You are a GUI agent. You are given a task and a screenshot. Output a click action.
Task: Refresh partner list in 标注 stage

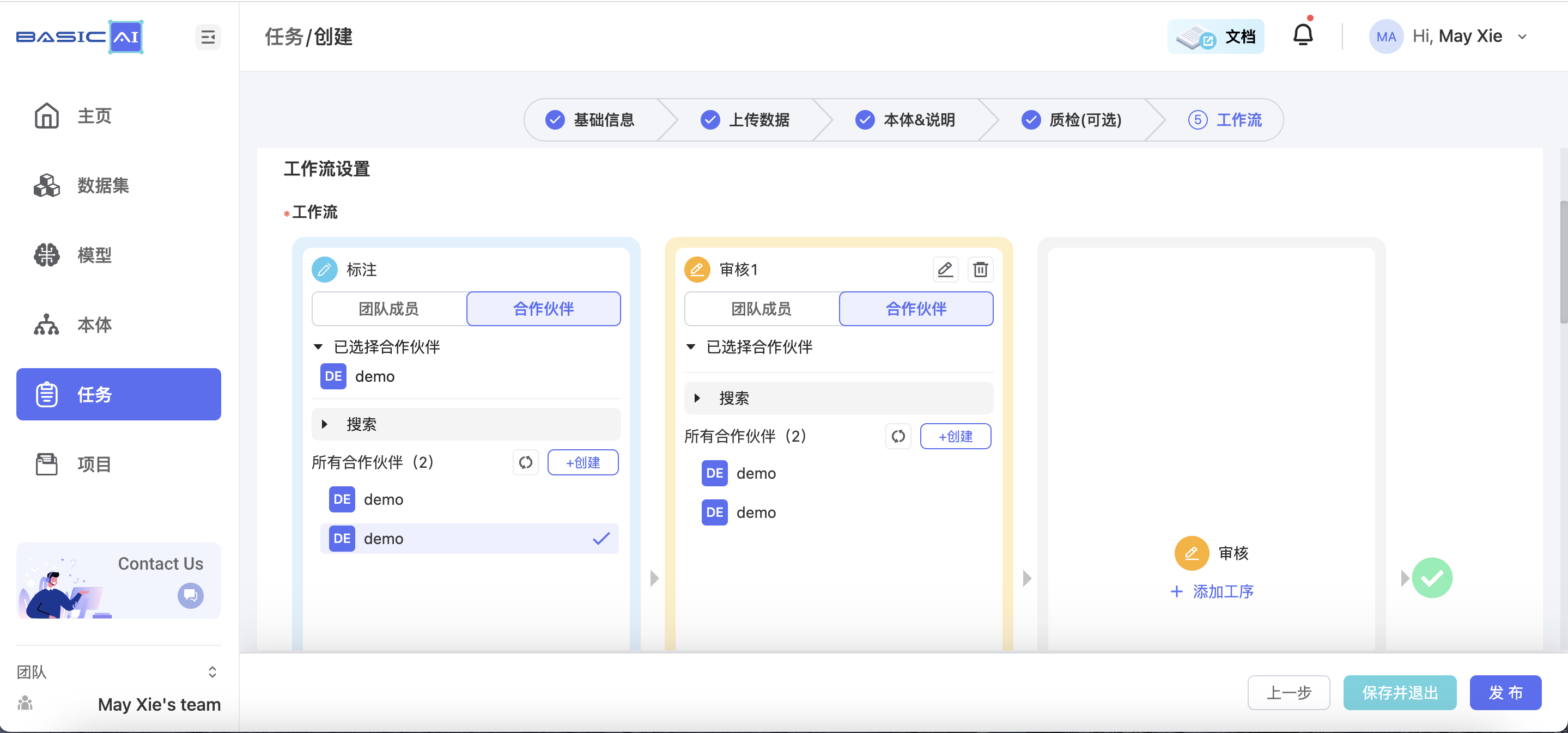[x=526, y=463]
